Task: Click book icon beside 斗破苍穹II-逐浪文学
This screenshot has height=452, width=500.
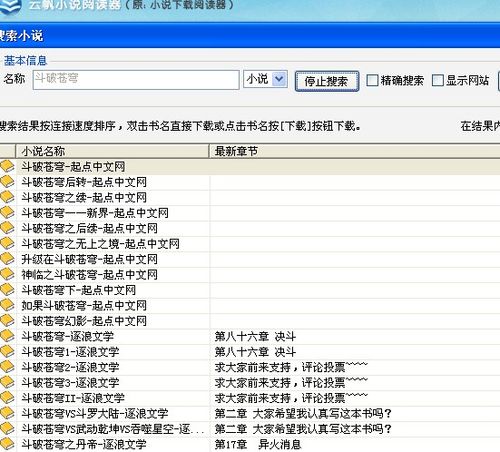Action: tap(7, 398)
